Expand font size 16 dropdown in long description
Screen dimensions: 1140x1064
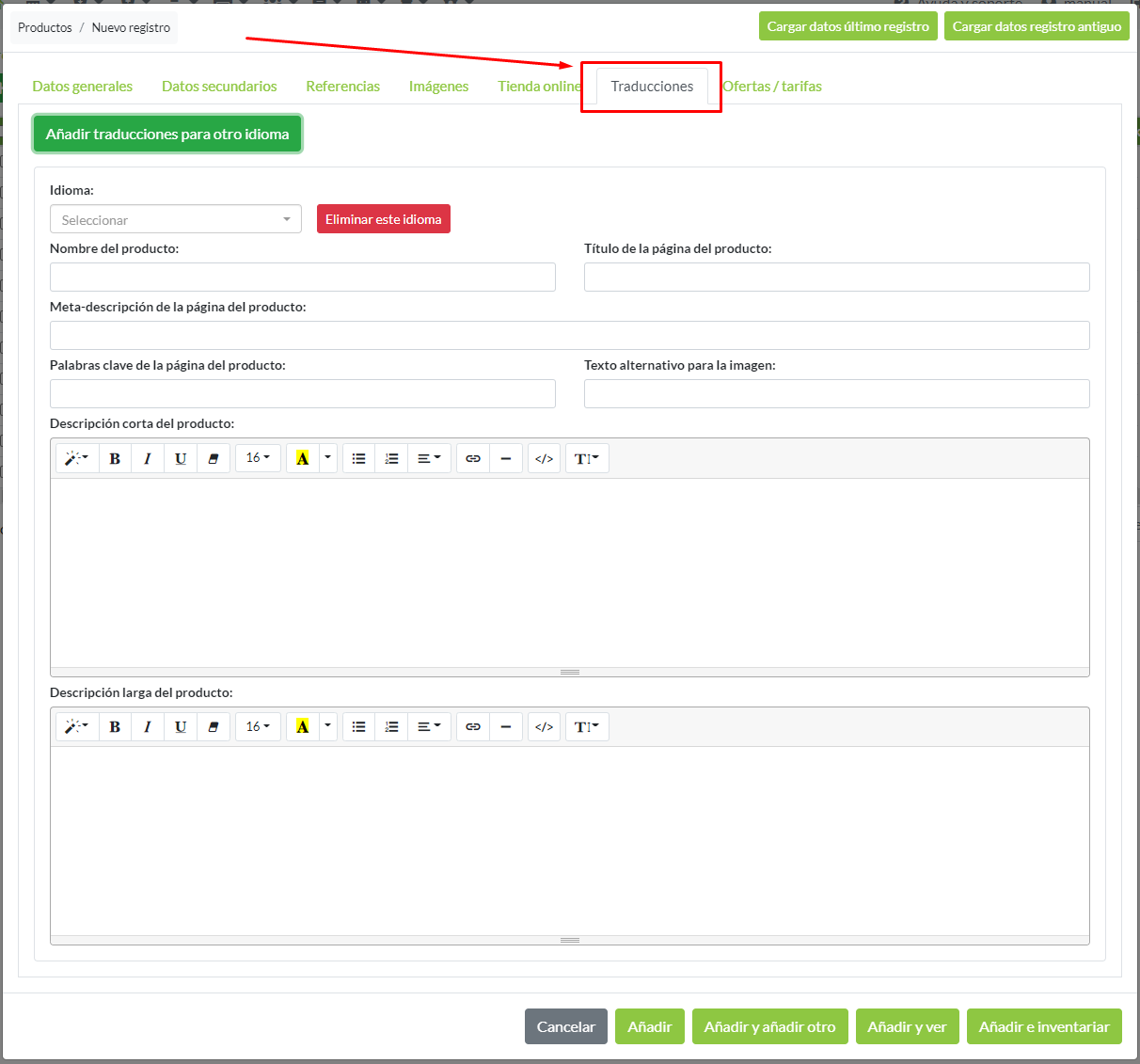tap(258, 726)
